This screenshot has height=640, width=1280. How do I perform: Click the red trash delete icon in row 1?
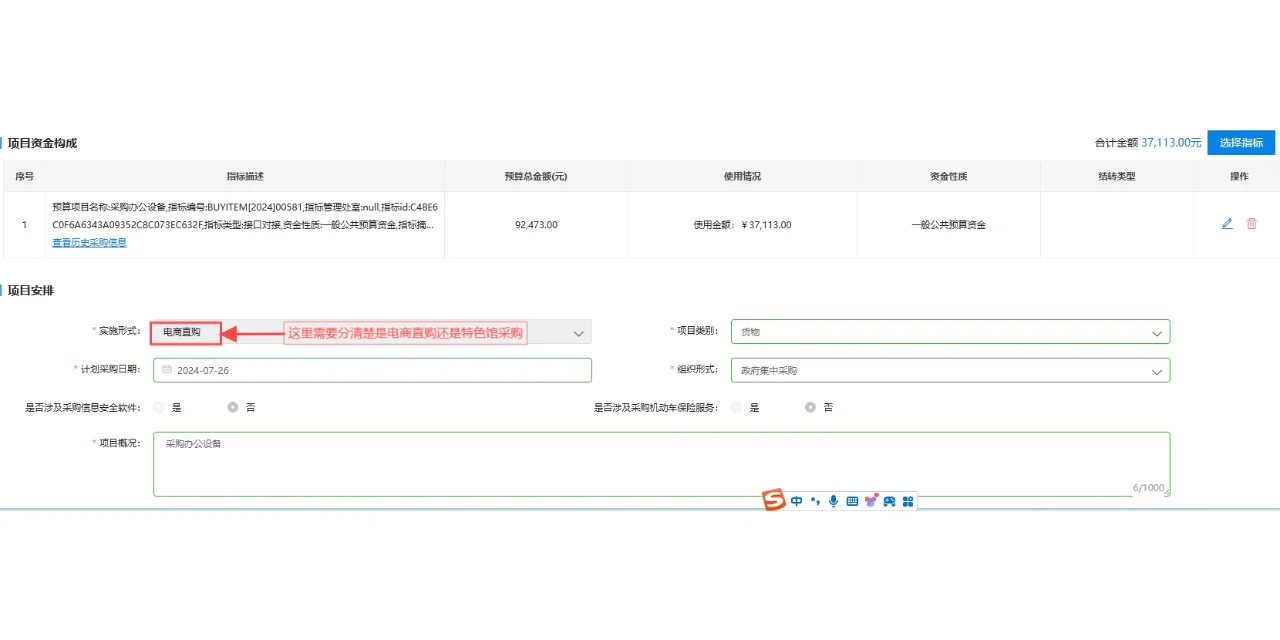1252,224
